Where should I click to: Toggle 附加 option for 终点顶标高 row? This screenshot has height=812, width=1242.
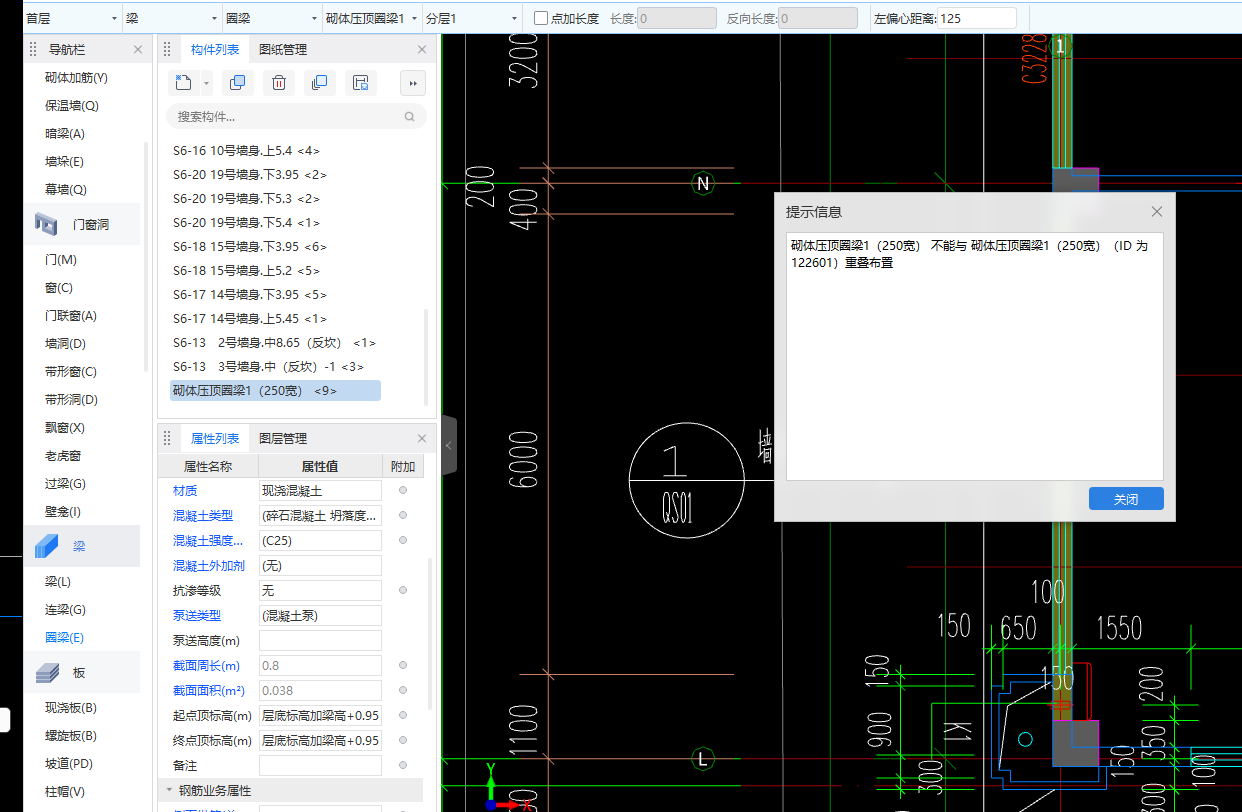[403, 740]
